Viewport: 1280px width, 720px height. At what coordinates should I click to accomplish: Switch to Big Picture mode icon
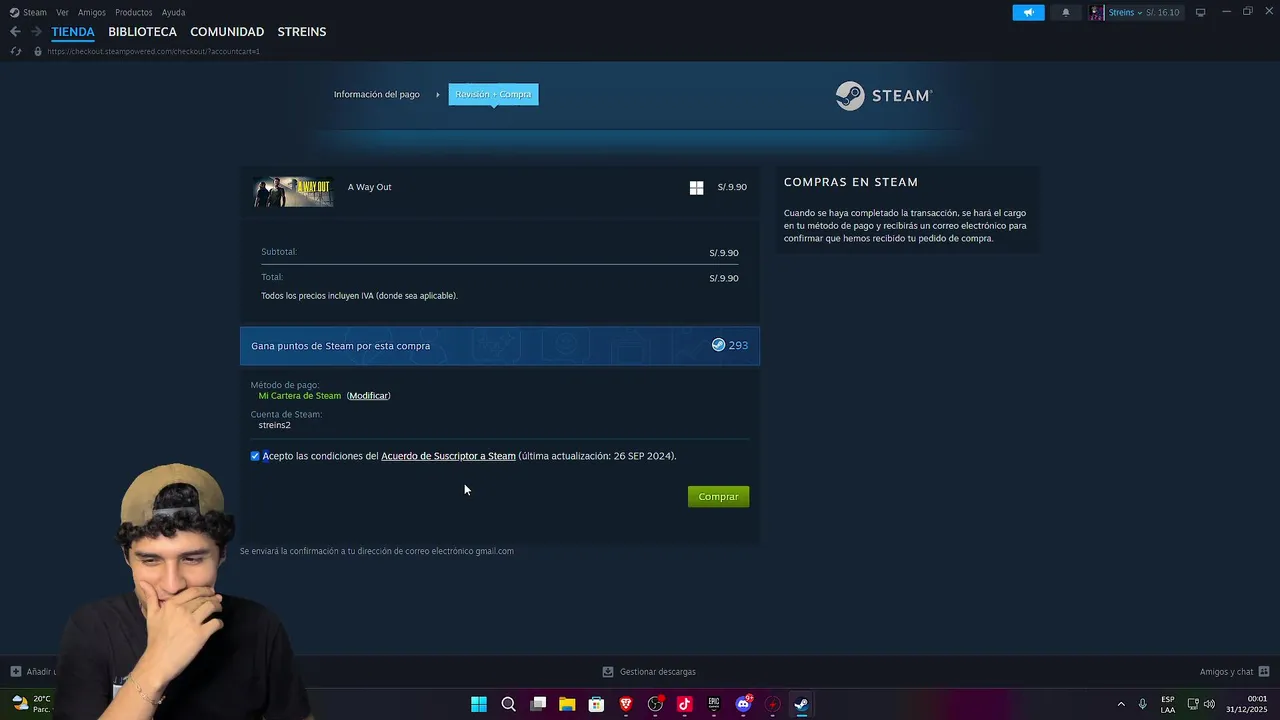[1200, 12]
